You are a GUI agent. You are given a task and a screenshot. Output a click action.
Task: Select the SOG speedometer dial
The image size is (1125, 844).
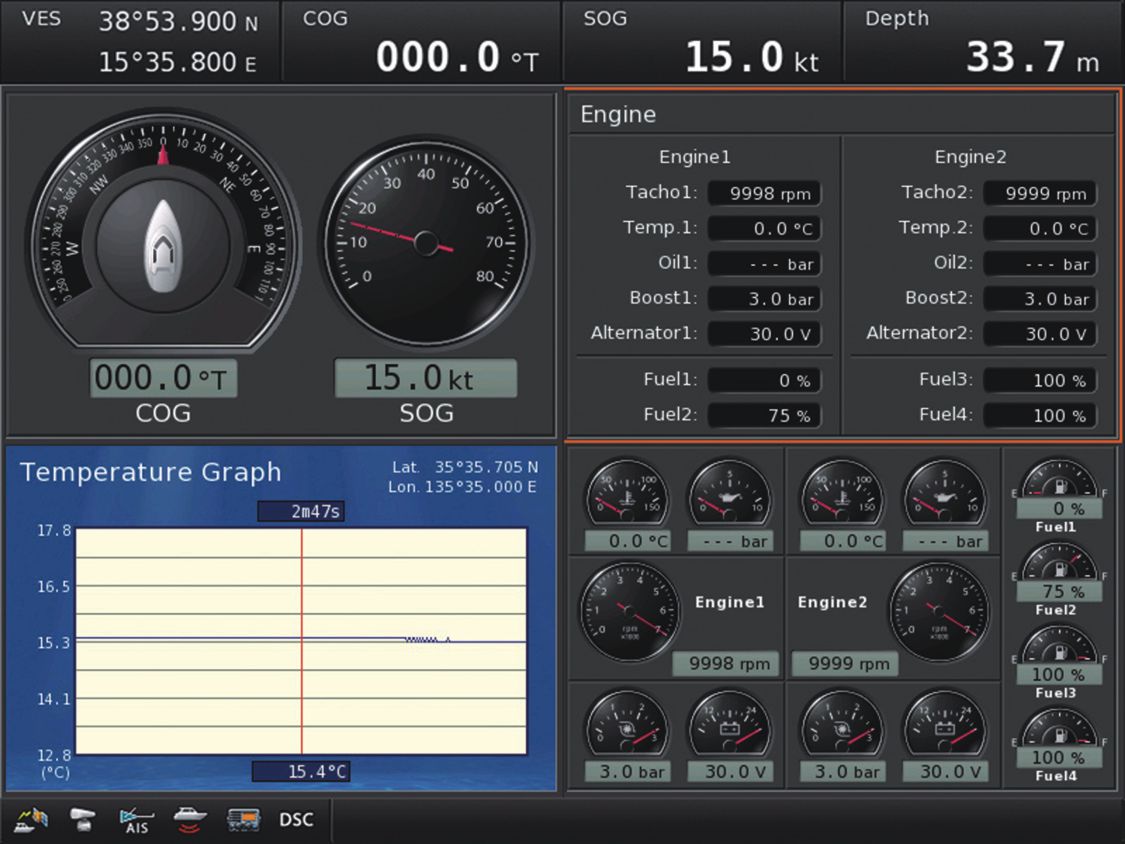426,243
